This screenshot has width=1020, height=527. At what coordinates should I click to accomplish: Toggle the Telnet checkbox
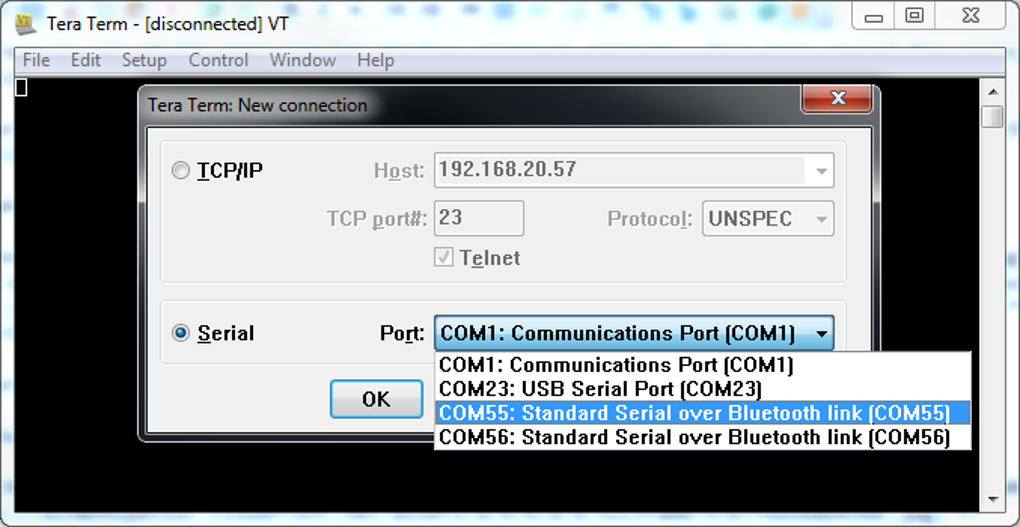tap(443, 258)
